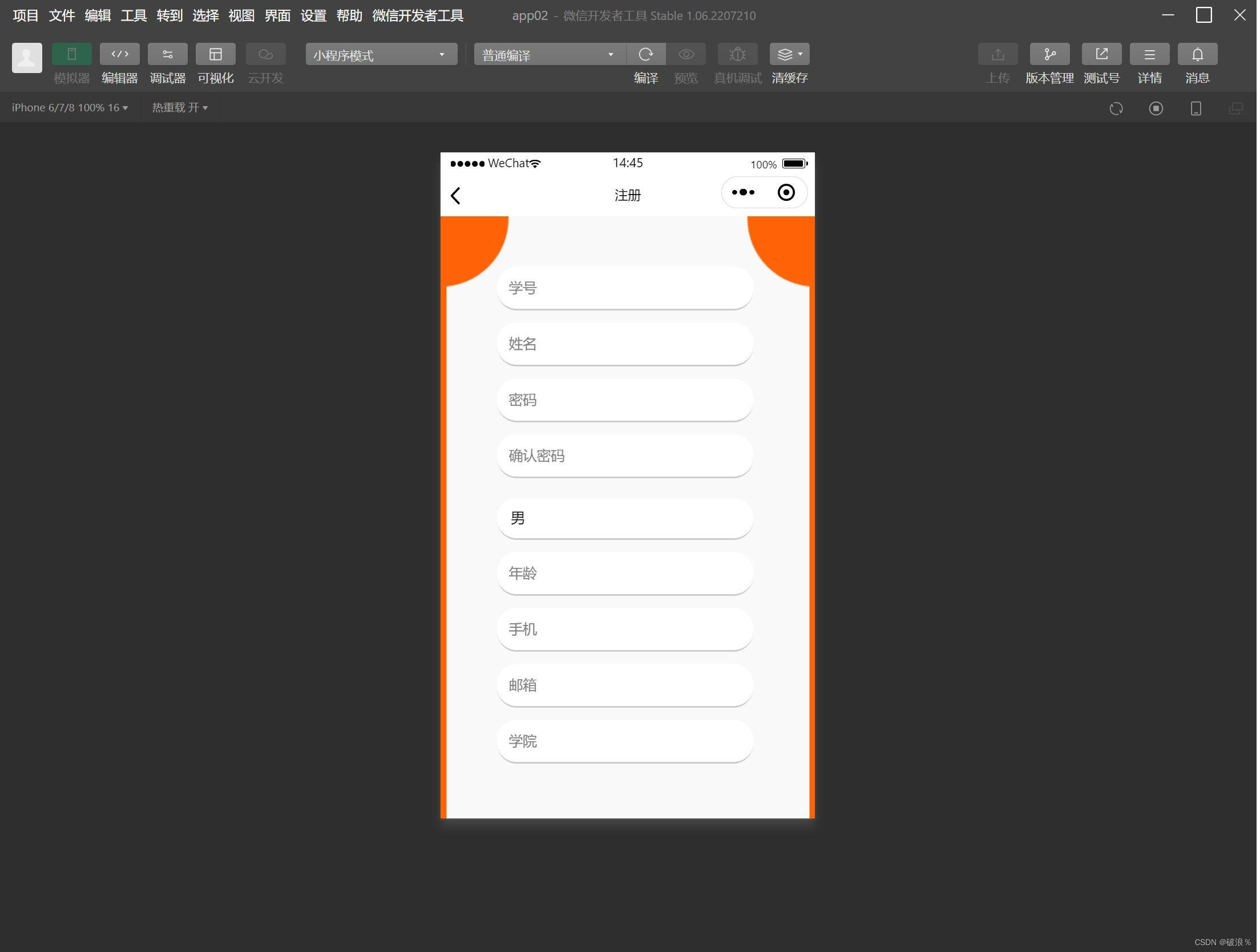
Task: Click the upload (上传) icon
Action: (997, 54)
